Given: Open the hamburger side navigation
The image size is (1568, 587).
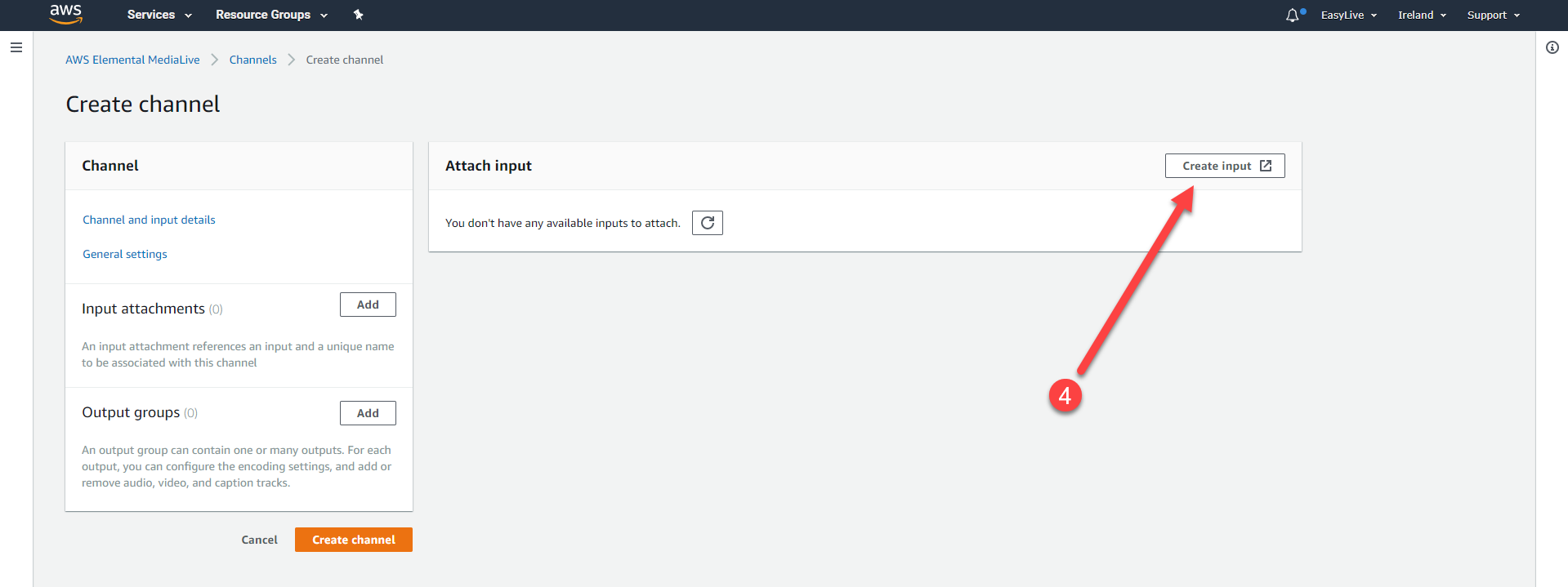Looking at the screenshot, I should [16, 47].
